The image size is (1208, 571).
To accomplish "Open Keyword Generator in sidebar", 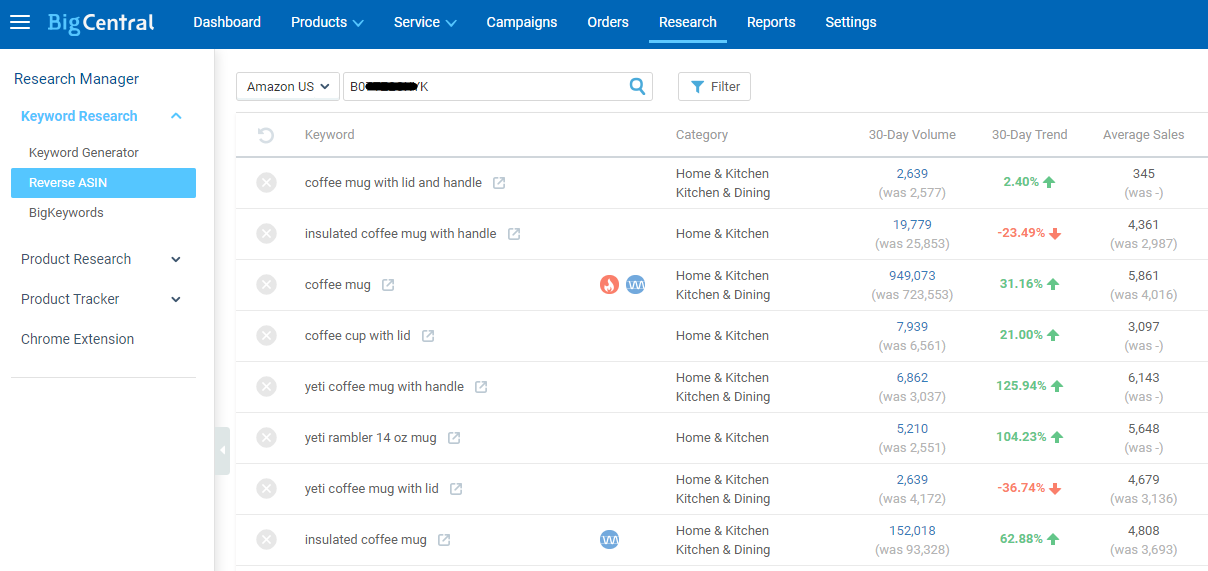I will point(84,153).
